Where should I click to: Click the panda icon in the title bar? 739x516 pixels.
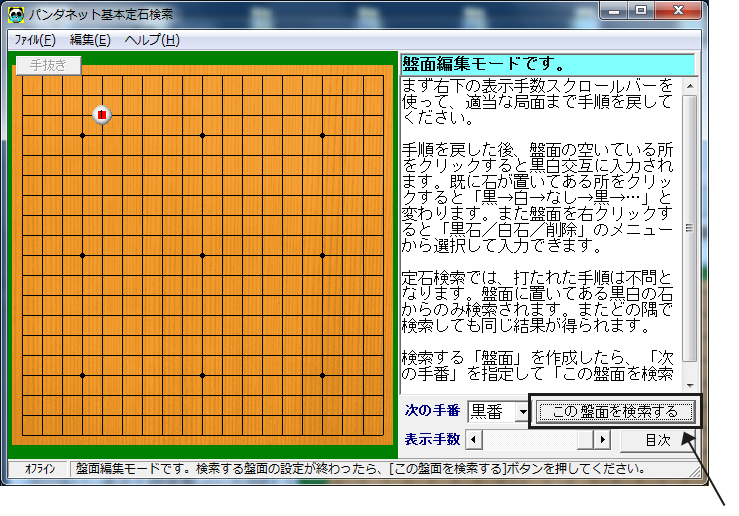(x=16, y=14)
